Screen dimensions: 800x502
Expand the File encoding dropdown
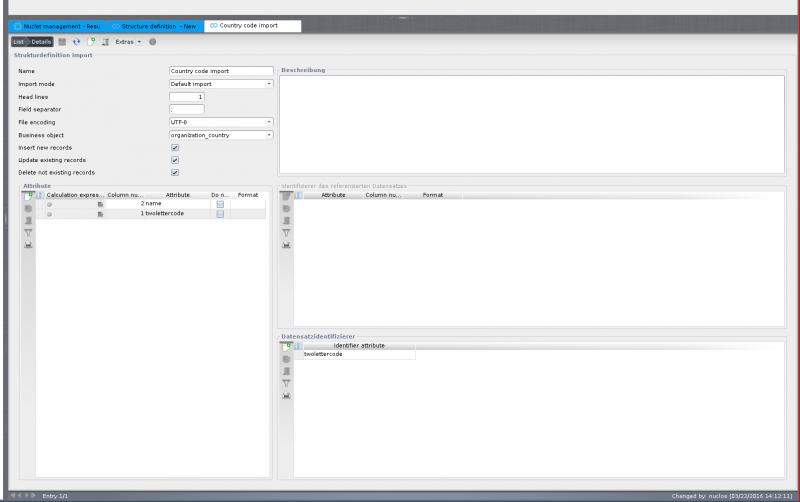pyautogui.click(x=269, y=122)
